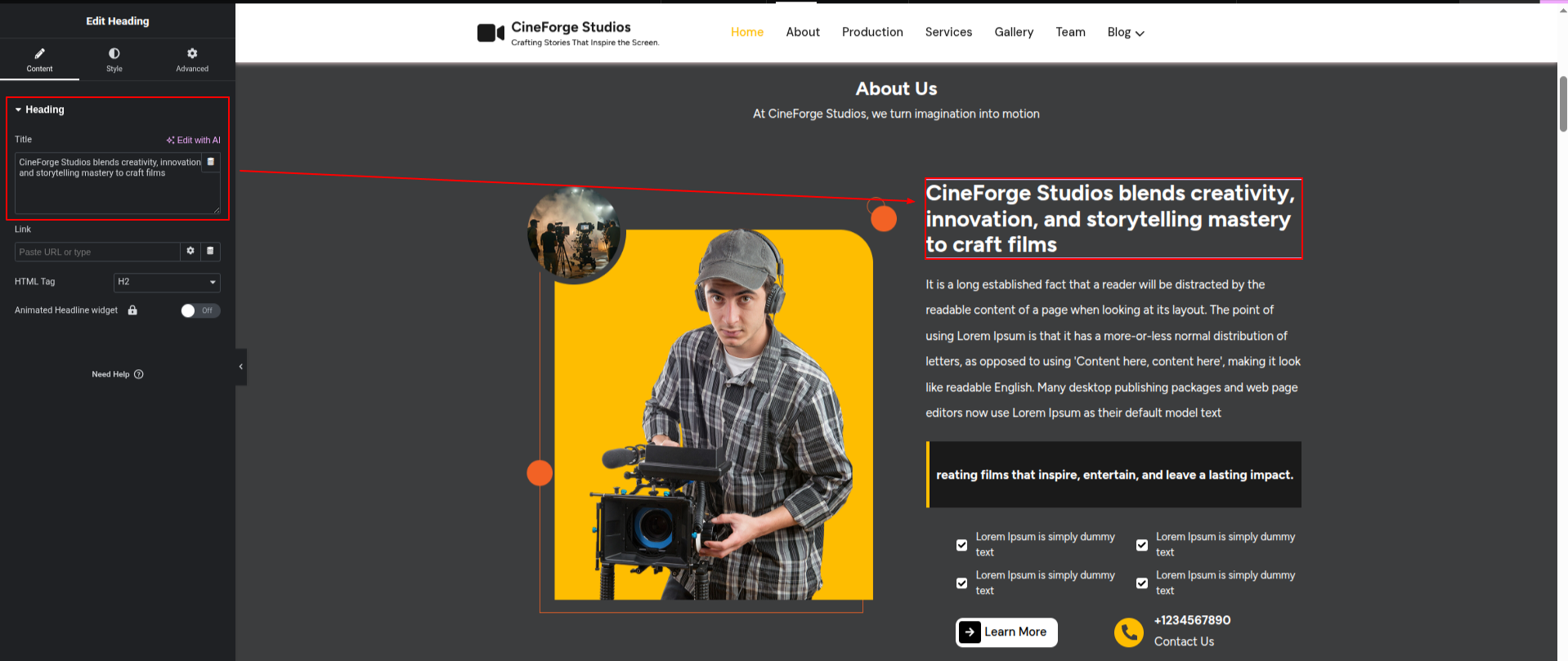The height and width of the screenshot is (661, 1568).
Task: Click the Content tab pencil icon
Action: pyautogui.click(x=39, y=53)
